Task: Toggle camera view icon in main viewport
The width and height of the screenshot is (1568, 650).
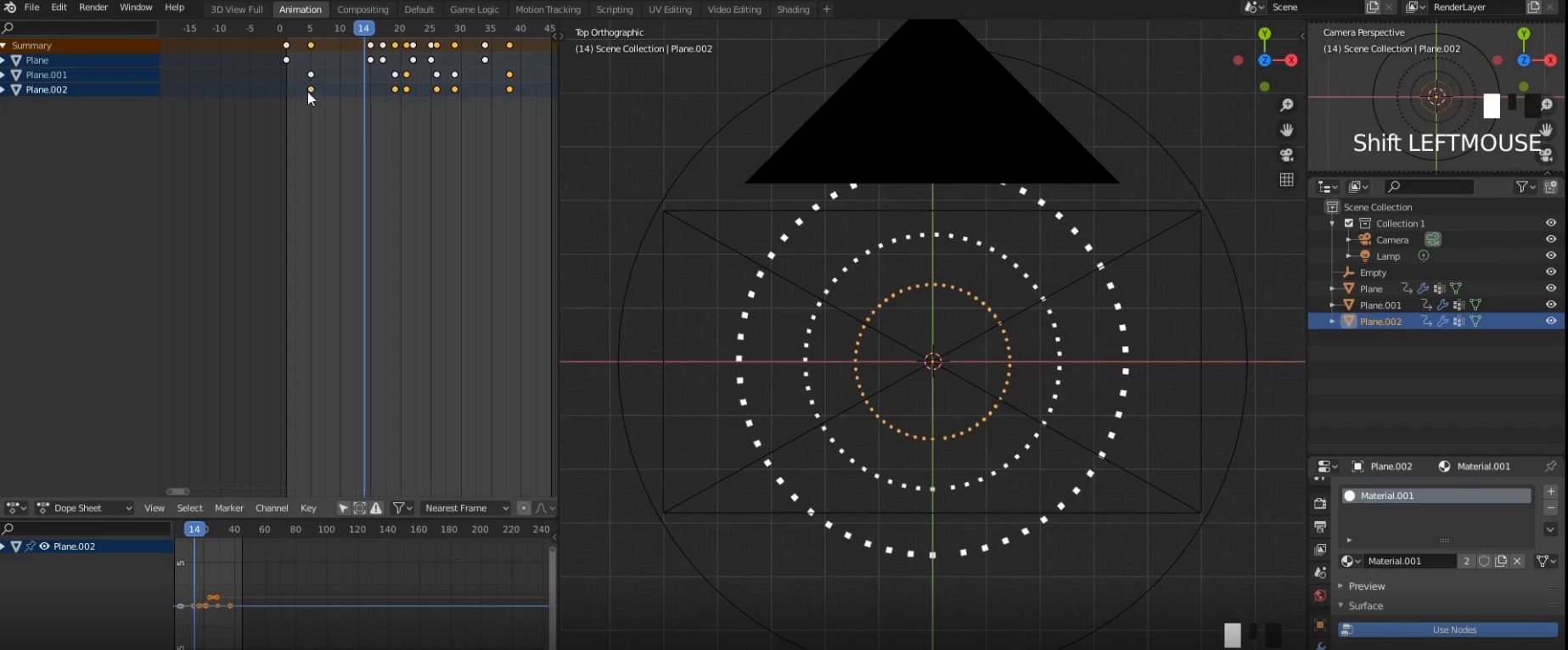Action: tap(1287, 155)
